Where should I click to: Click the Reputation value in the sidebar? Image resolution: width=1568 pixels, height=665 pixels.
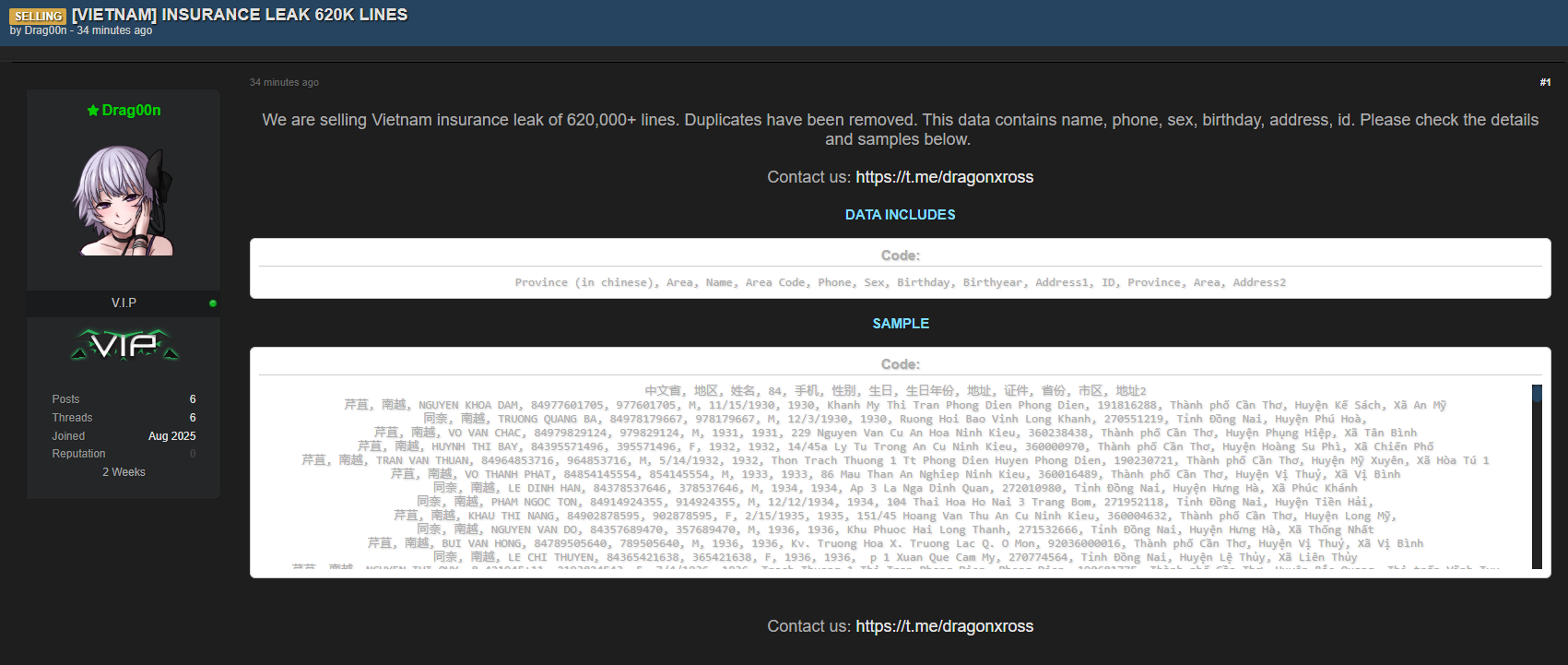(193, 454)
